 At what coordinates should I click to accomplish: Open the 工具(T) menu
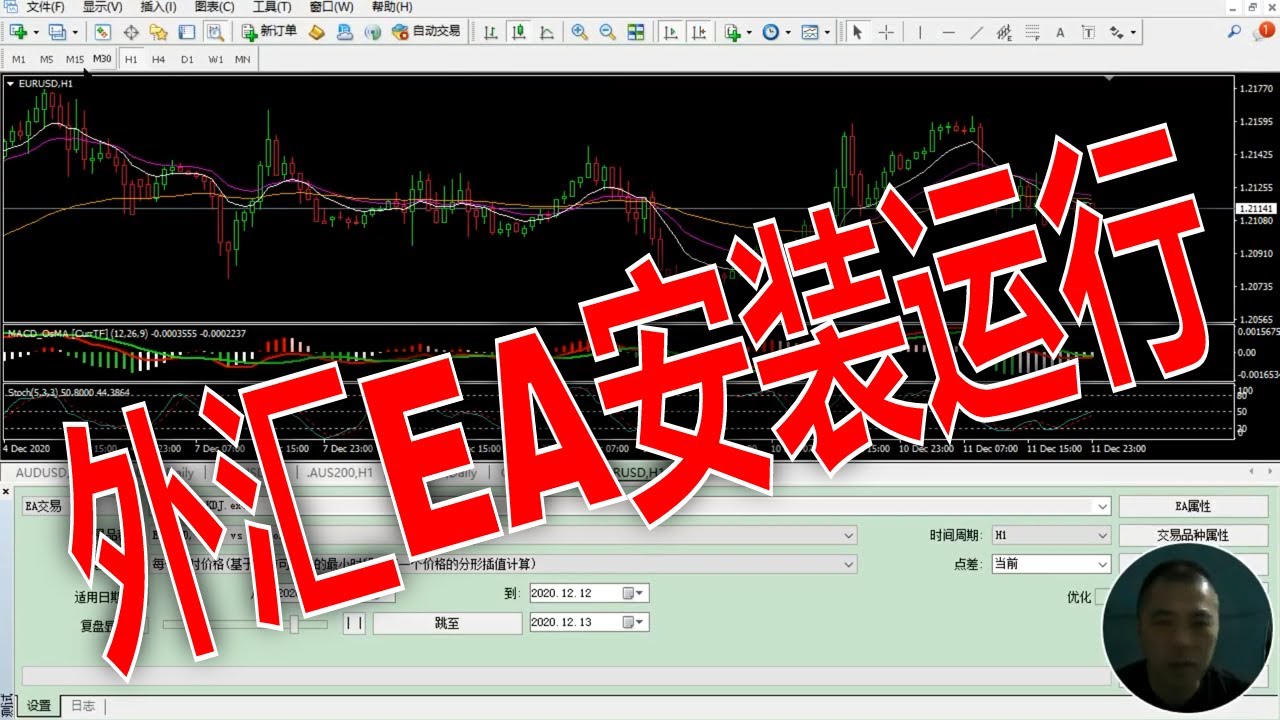pos(272,7)
